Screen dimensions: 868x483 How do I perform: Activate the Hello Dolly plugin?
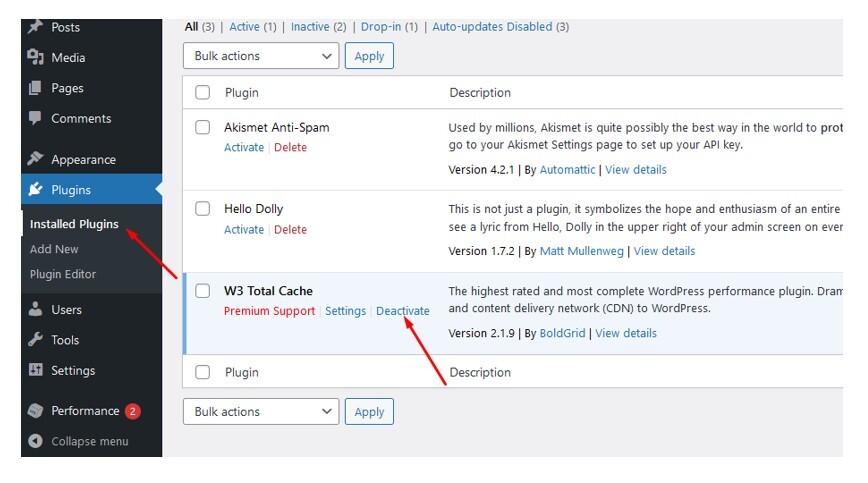coord(244,230)
